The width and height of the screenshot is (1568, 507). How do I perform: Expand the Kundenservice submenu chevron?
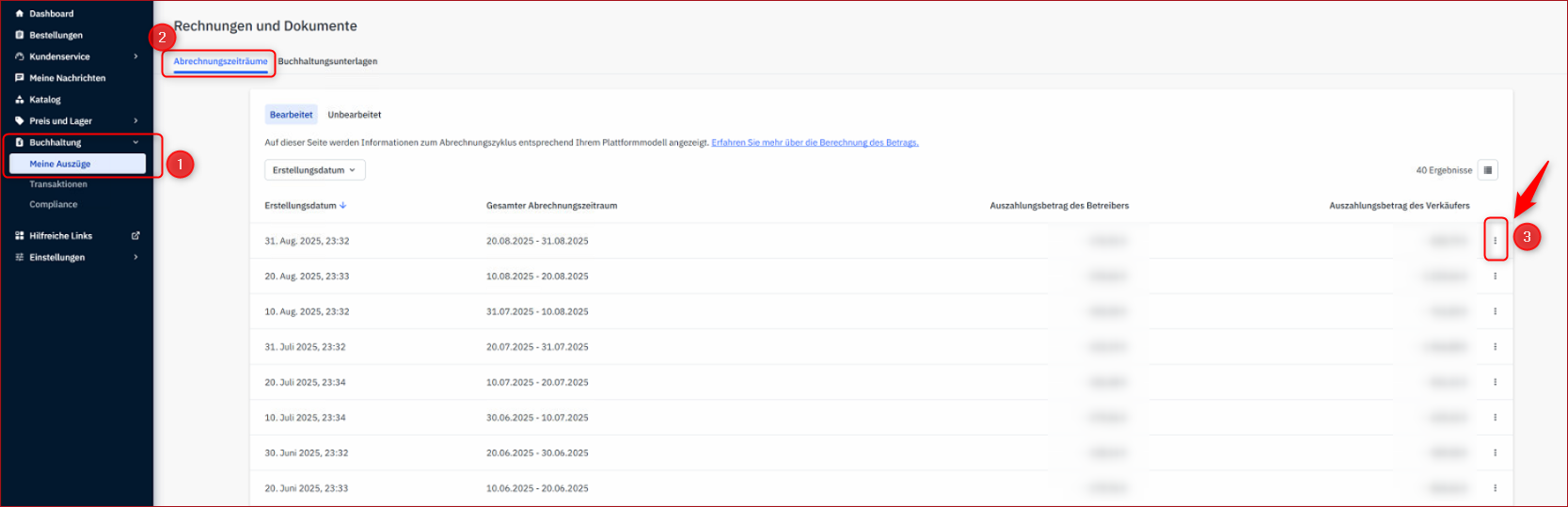135,57
